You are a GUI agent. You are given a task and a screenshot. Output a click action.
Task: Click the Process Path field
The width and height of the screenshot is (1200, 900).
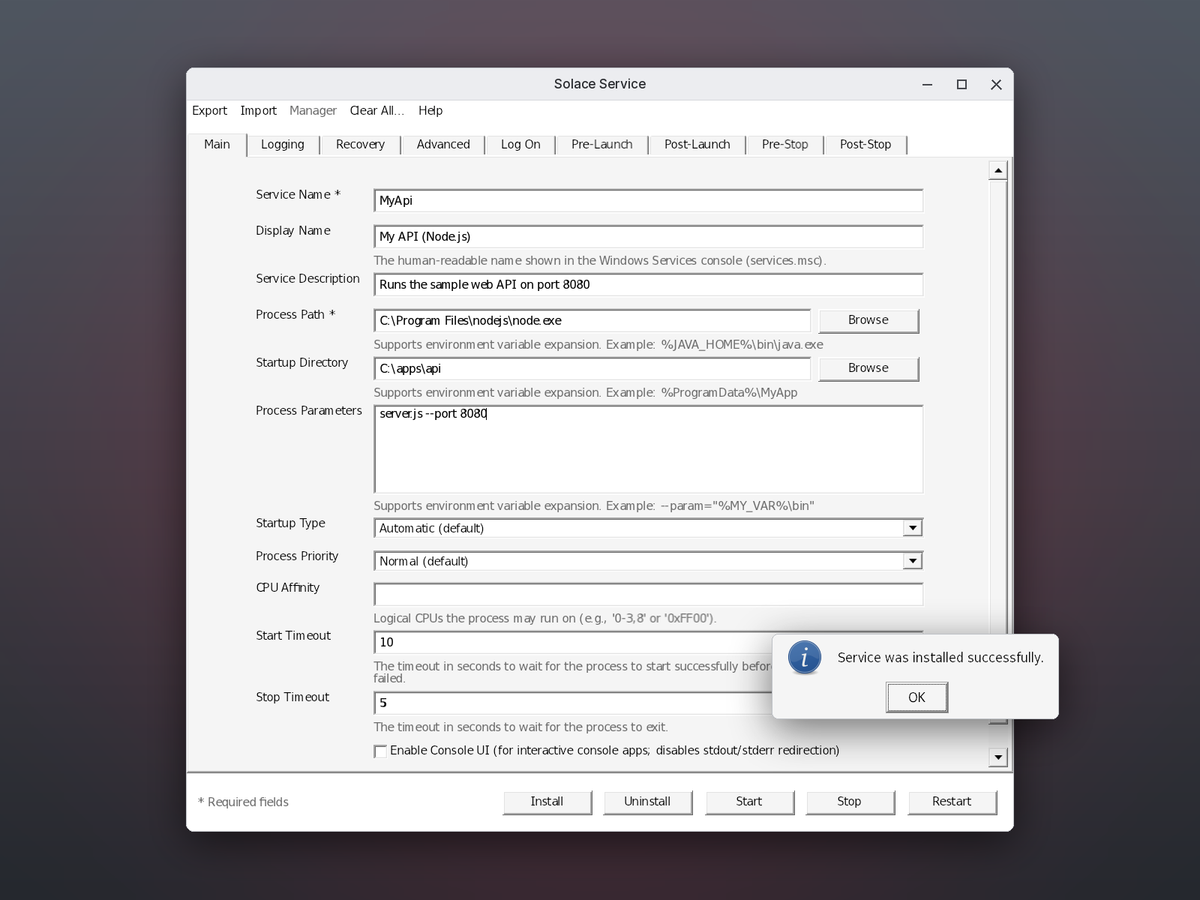tap(592, 321)
